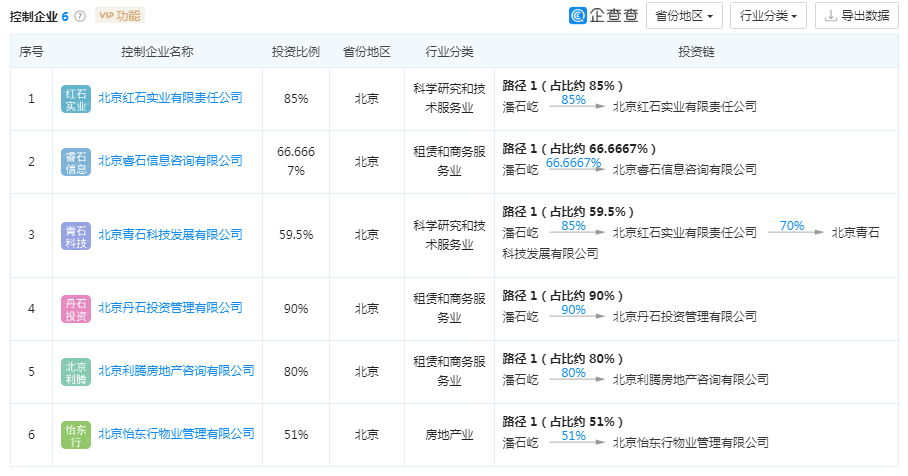The height and width of the screenshot is (476, 908).
Task: Click the 丹石投资 company logo icon
Action: coord(76,308)
